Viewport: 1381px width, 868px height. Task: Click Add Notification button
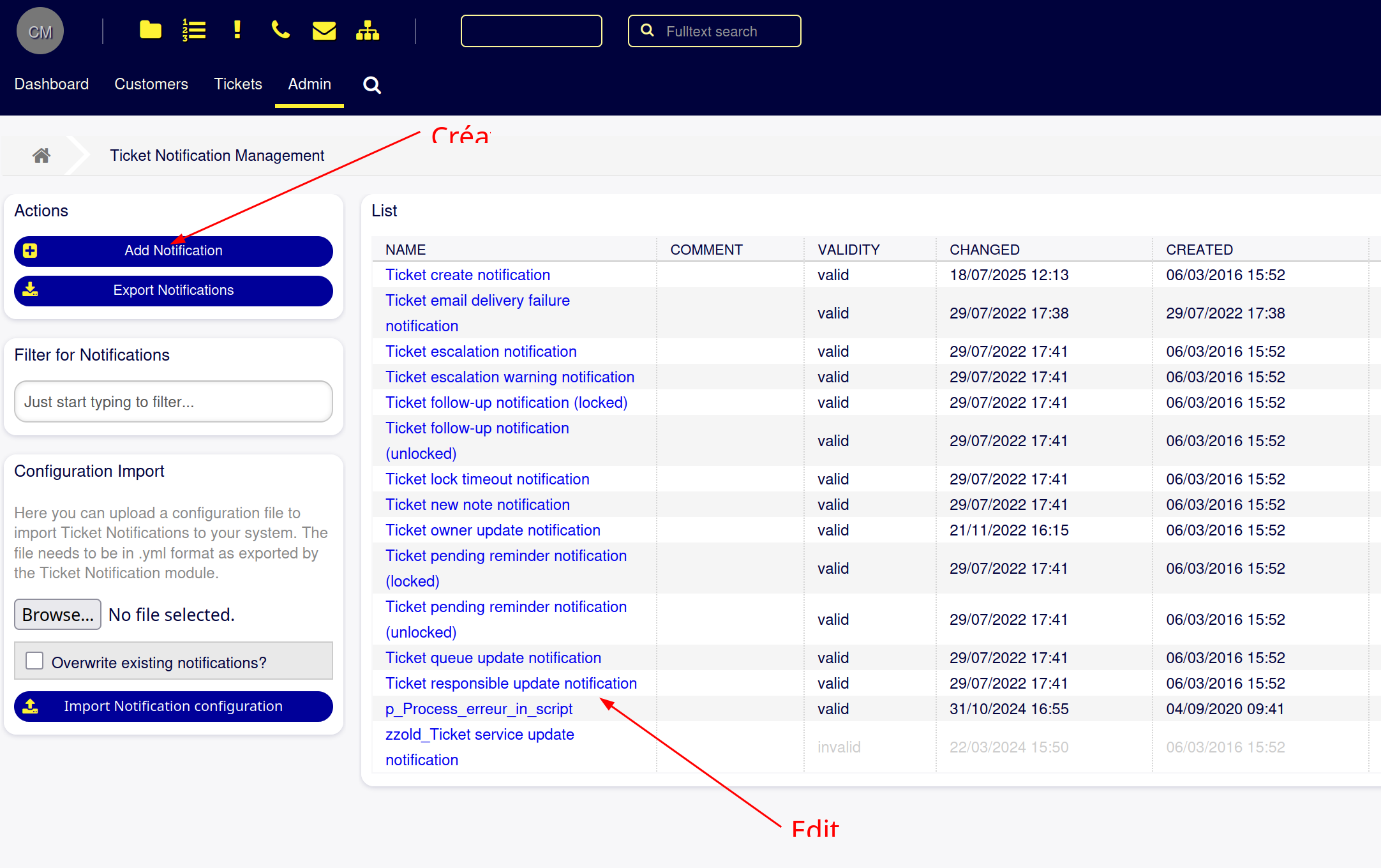(174, 251)
